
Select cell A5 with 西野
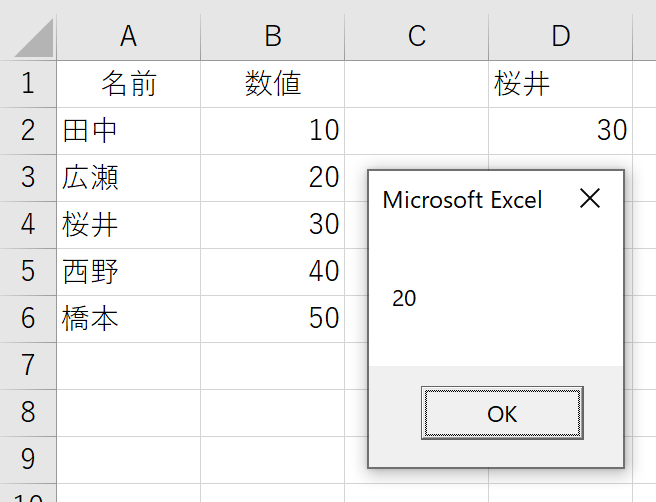point(128,272)
